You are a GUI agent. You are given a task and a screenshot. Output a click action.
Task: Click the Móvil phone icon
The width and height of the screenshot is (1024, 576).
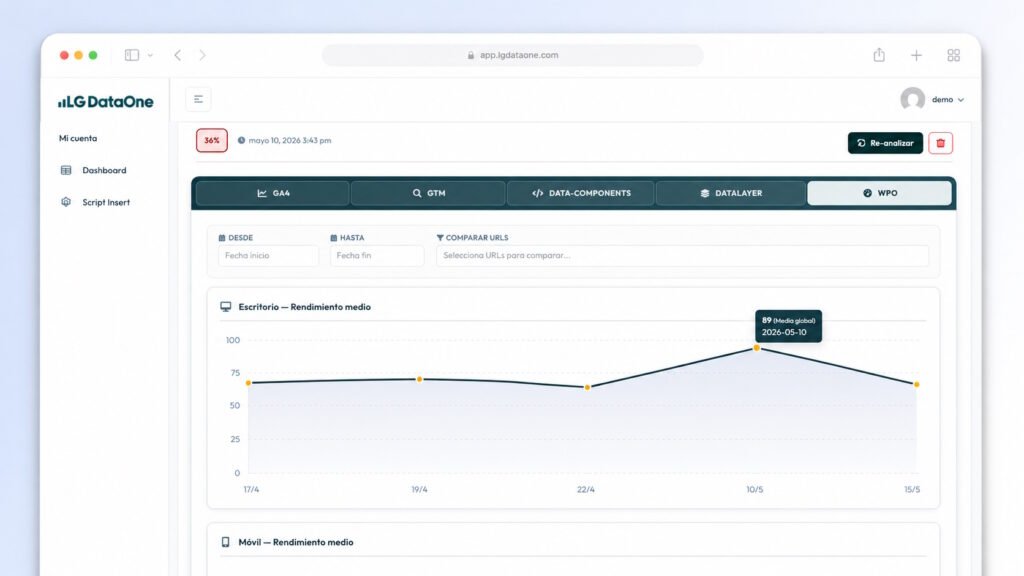(x=225, y=542)
